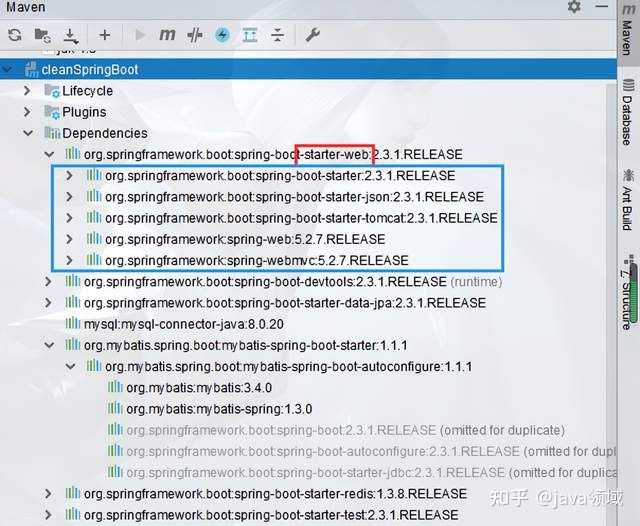The image size is (640, 526).
Task: Run Maven build play icon
Action: 140,35
